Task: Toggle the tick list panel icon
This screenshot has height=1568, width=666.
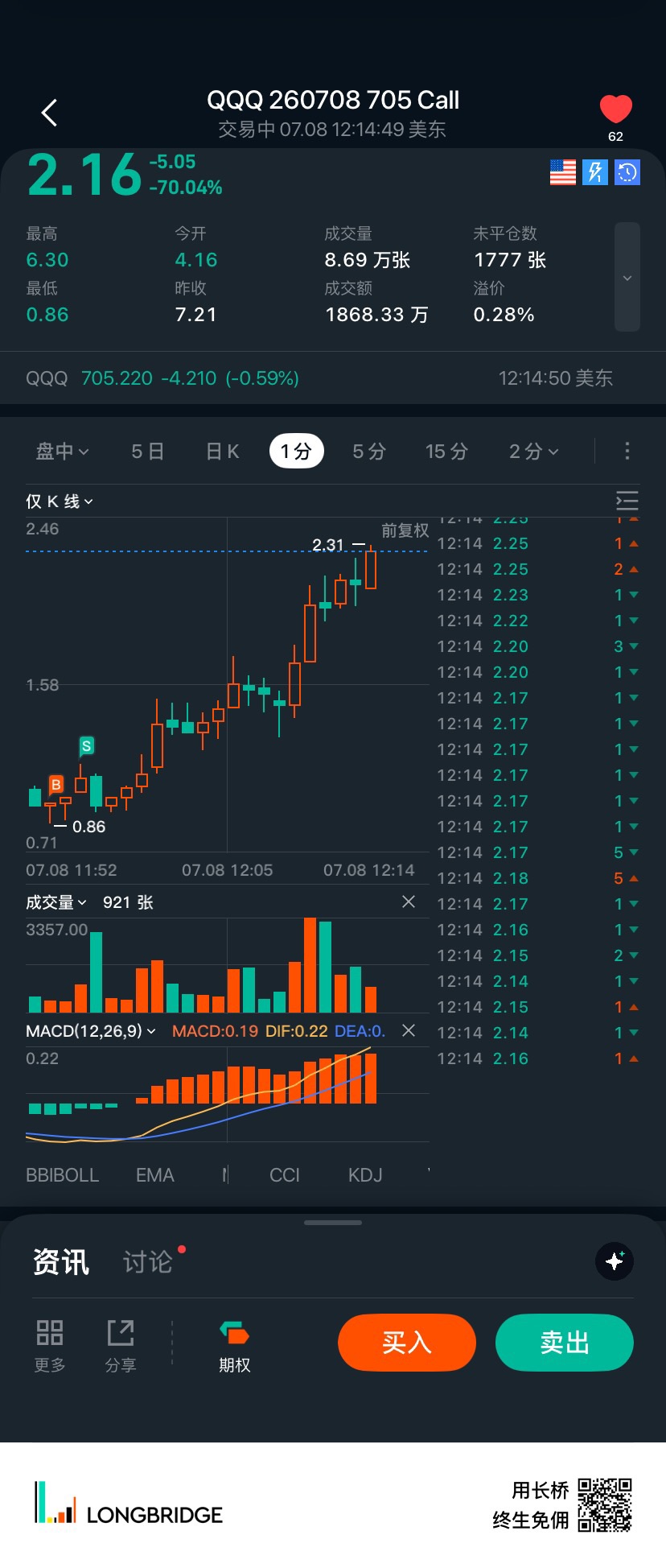Action: (627, 501)
